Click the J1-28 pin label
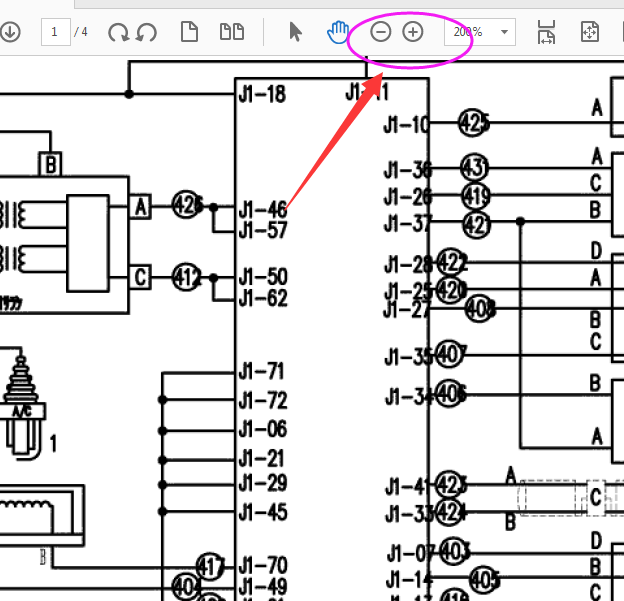This screenshot has width=624, height=601. (408, 264)
